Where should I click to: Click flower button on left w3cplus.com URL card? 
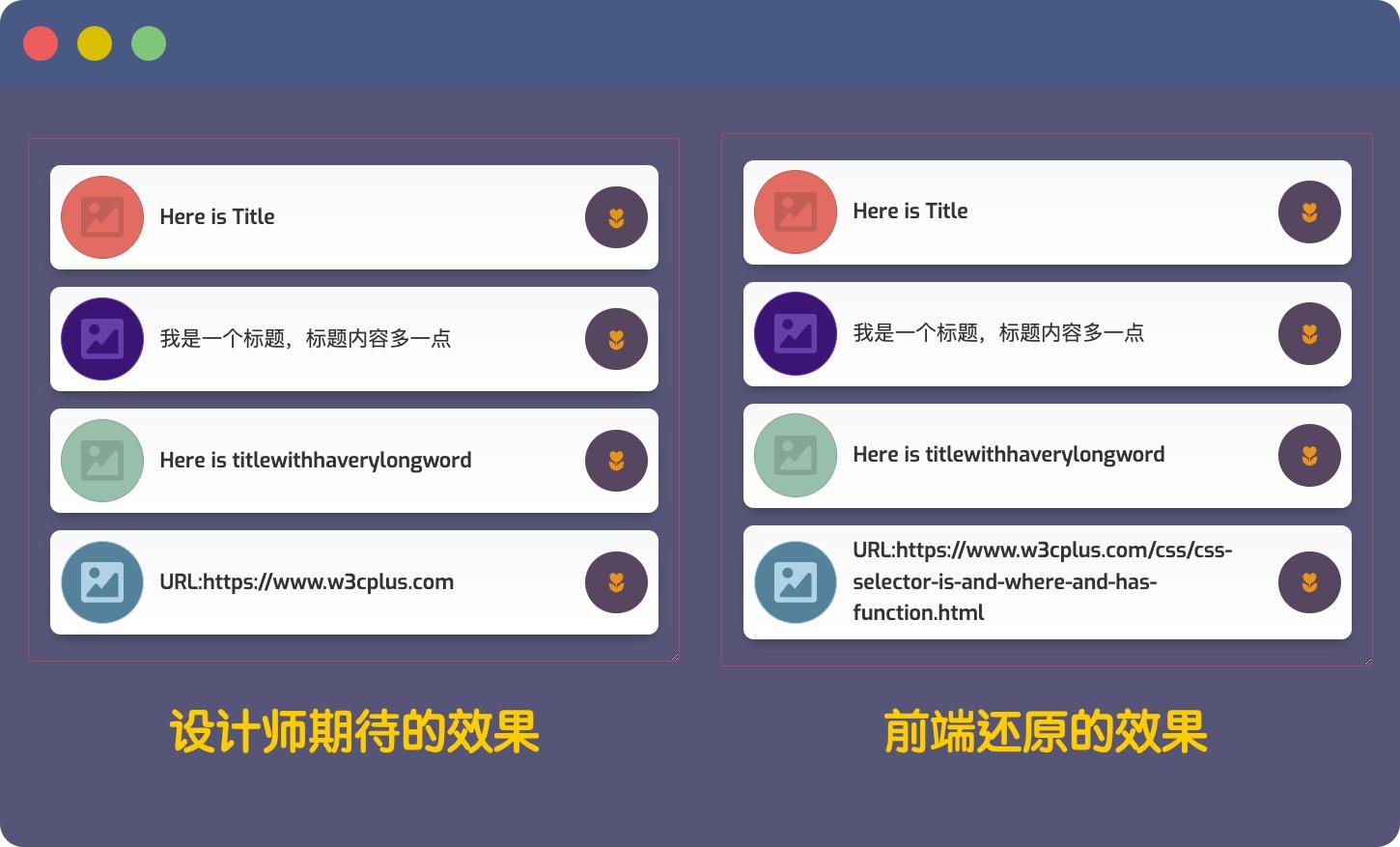pos(616,582)
